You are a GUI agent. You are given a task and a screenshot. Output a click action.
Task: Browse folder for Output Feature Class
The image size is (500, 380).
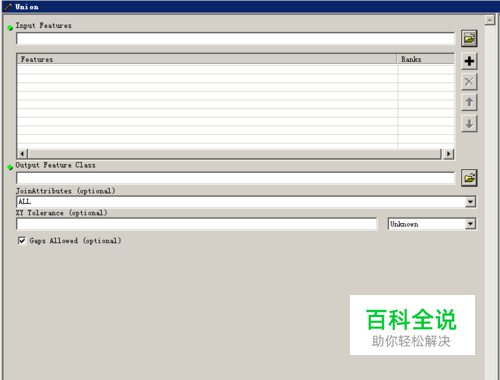(469, 178)
